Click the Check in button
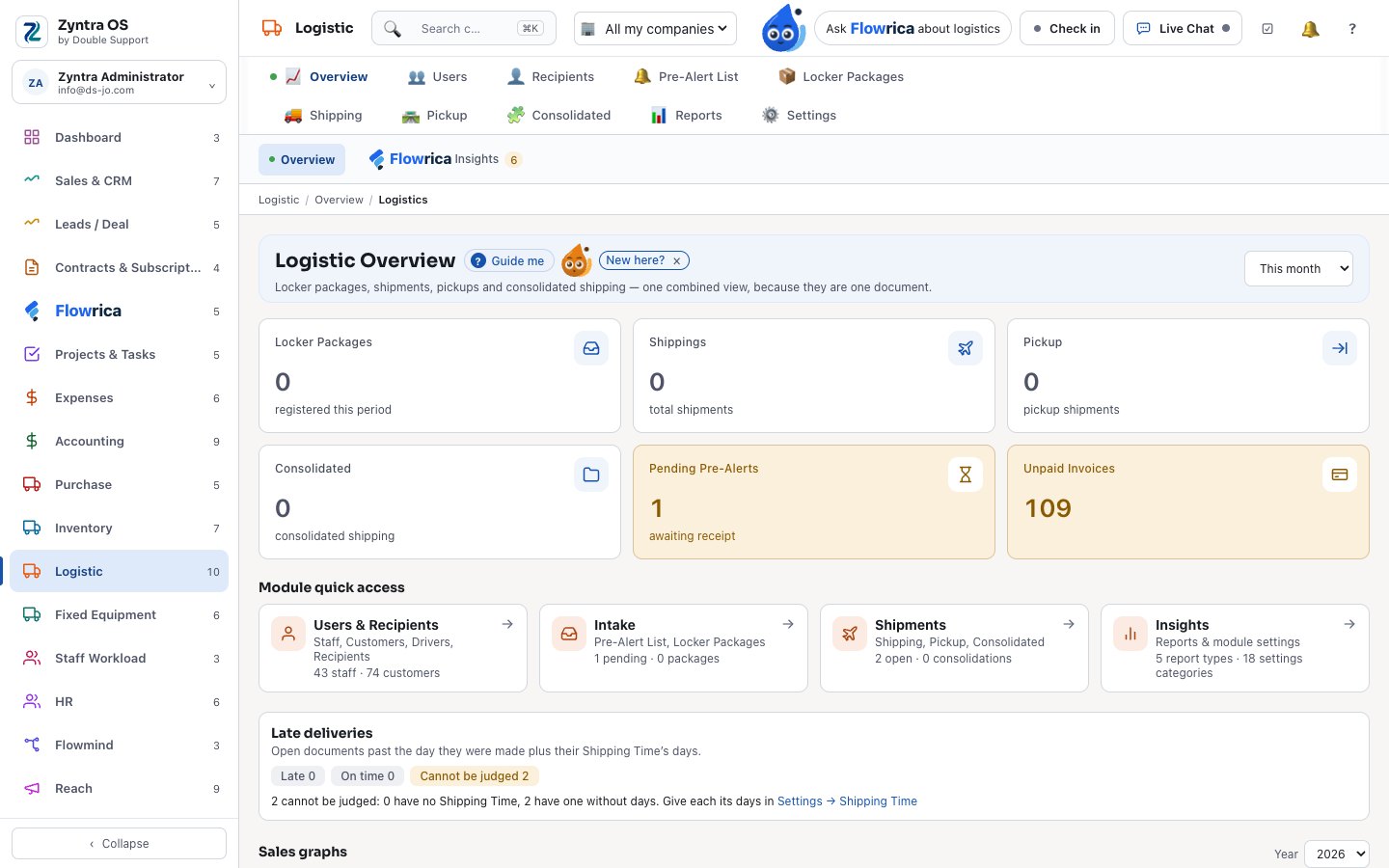1389x868 pixels. coord(1067,28)
